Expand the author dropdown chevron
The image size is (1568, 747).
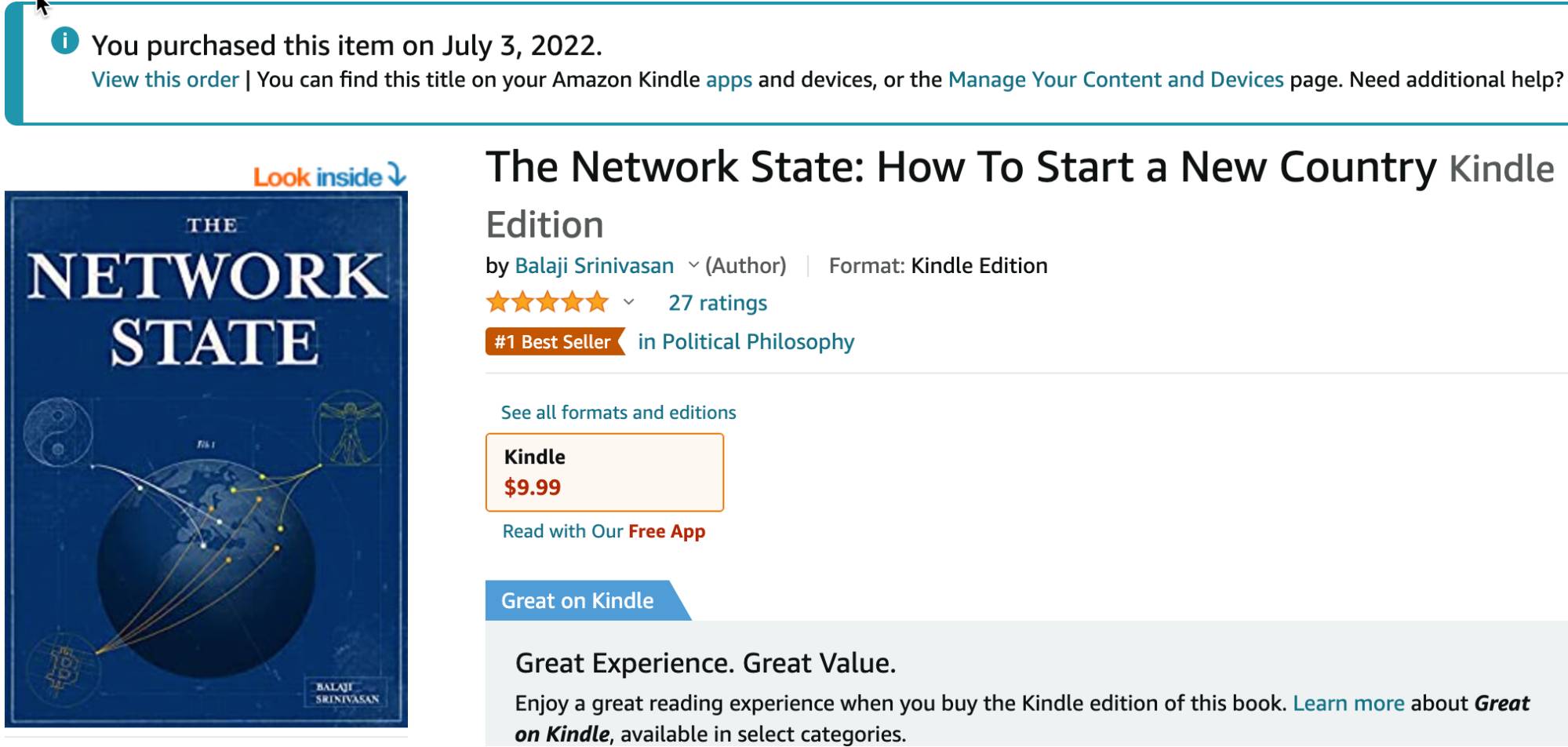click(693, 265)
